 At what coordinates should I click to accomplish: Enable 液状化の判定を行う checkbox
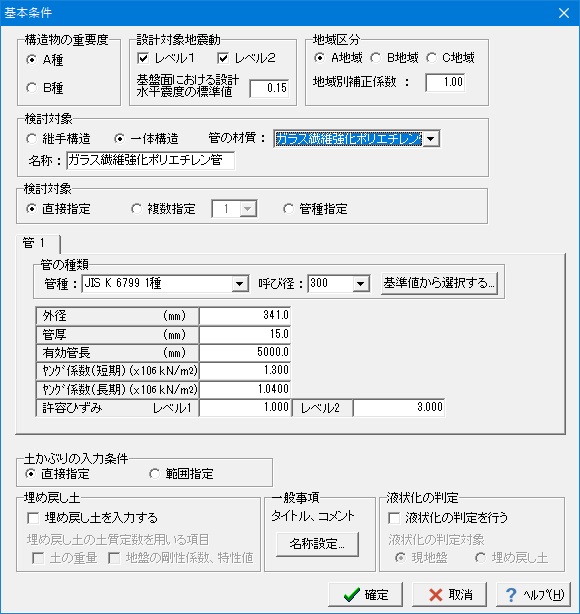coord(394,518)
